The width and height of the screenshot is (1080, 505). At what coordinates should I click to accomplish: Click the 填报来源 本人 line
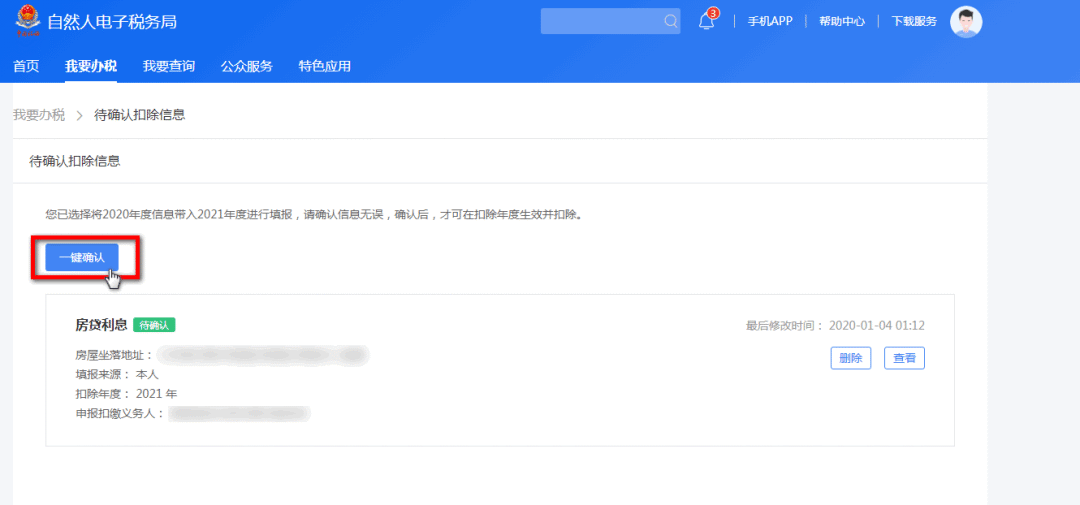pos(116,374)
